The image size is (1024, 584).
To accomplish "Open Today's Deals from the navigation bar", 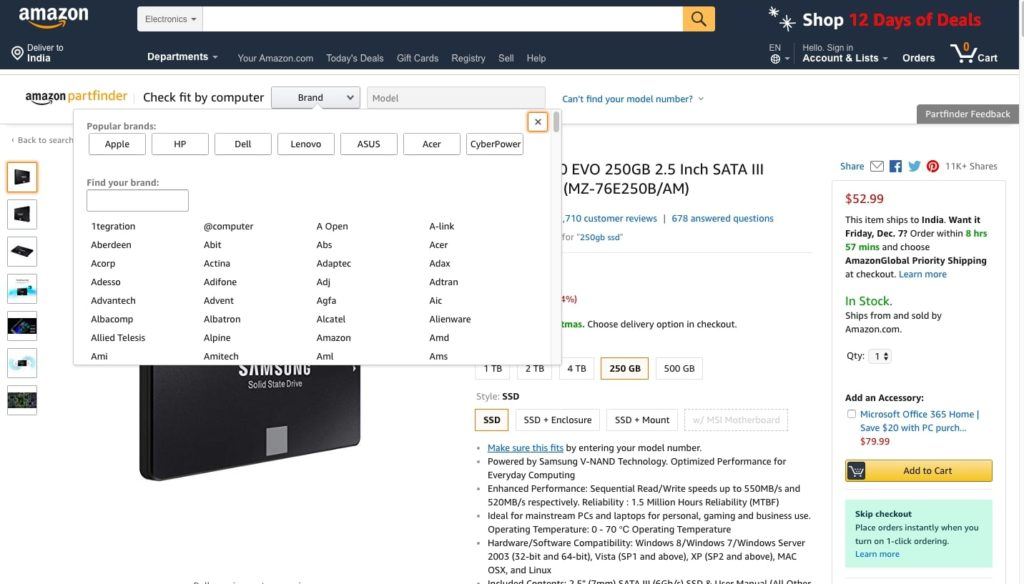I will click(x=354, y=58).
